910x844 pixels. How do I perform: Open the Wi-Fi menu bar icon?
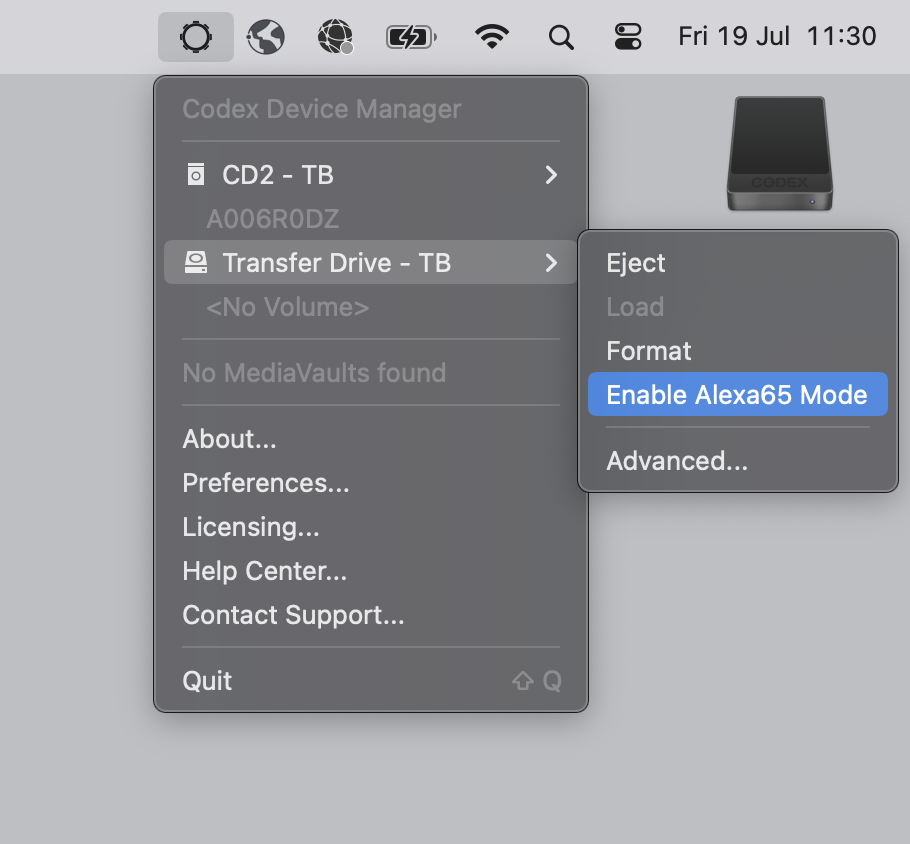click(490, 38)
